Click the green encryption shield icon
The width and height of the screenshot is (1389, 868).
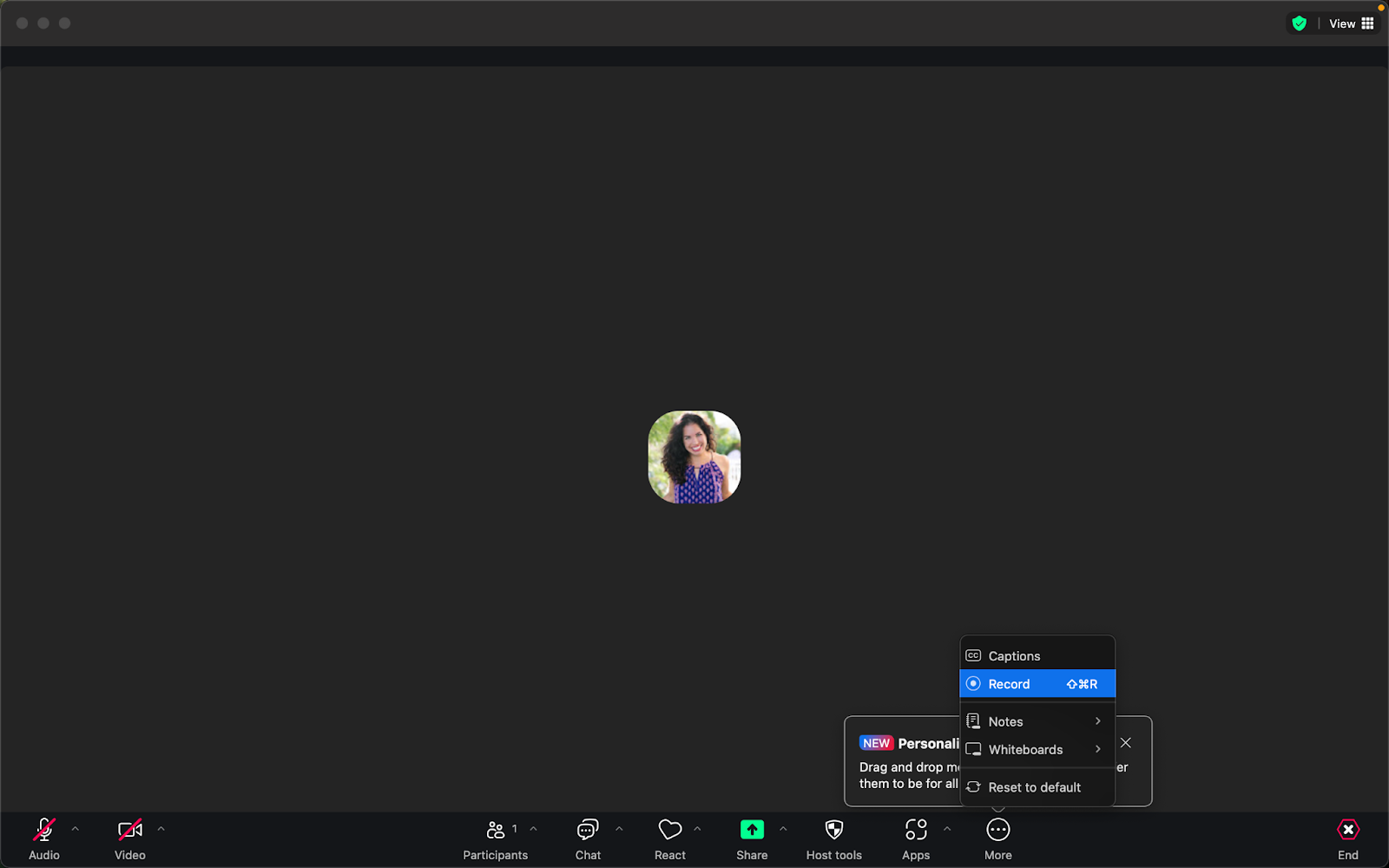click(1299, 23)
